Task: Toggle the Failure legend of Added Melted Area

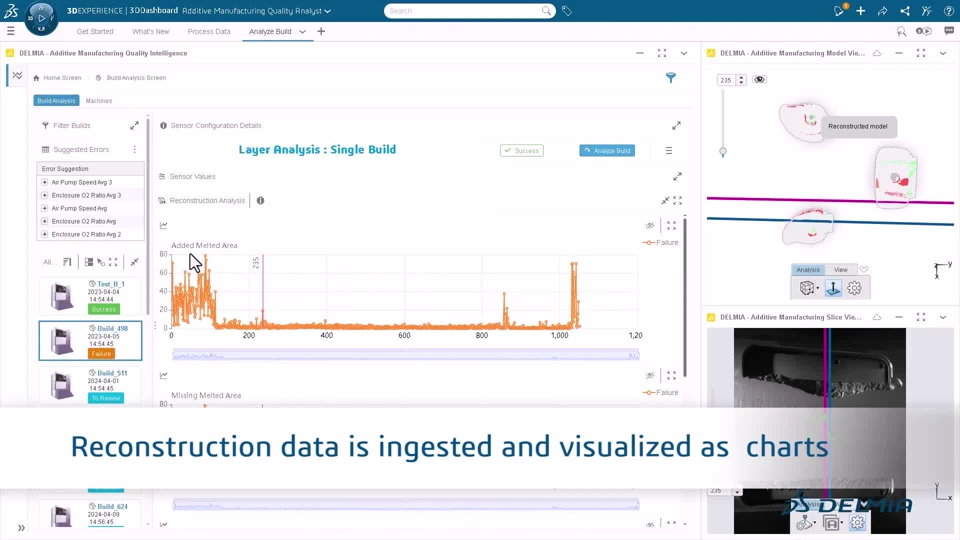Action: (x=661, y=242)
